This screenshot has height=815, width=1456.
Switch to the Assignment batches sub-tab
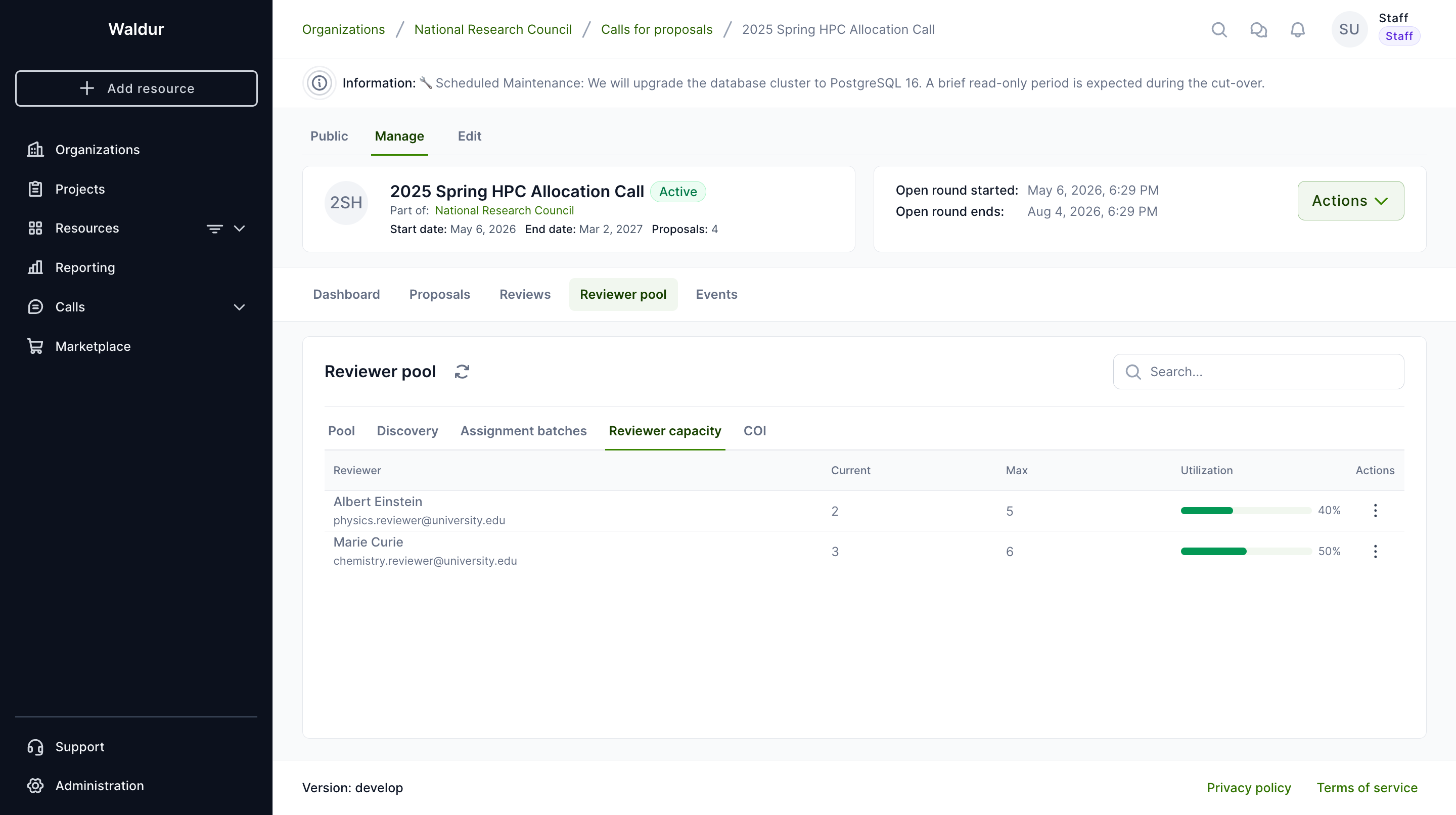click(x=523, y=431)
